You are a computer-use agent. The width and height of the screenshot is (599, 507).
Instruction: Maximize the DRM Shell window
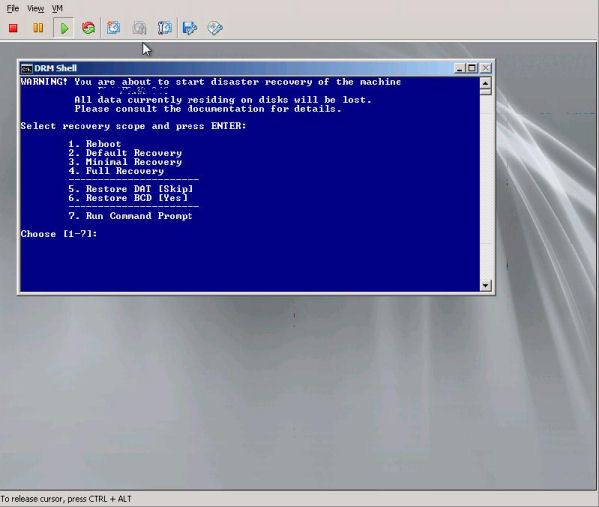point(472,68)
